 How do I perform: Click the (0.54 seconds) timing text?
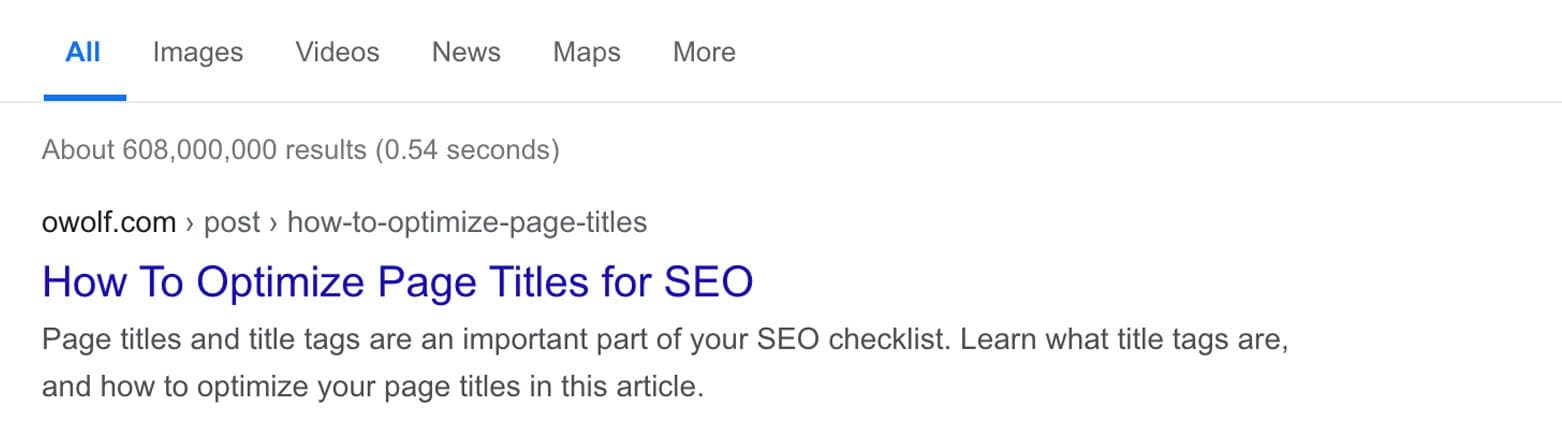pos(467,150)
